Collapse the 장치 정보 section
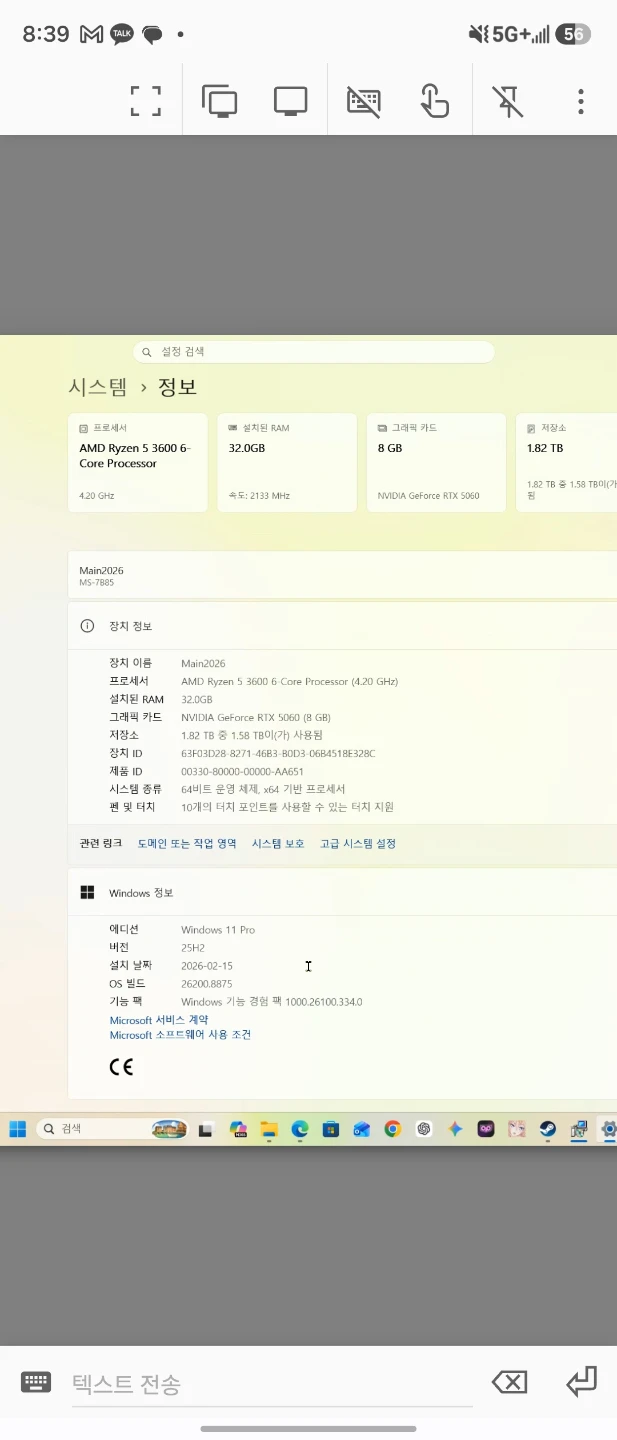The height and width of the screenshot is (1440, 617). click(x=342, y=626)
